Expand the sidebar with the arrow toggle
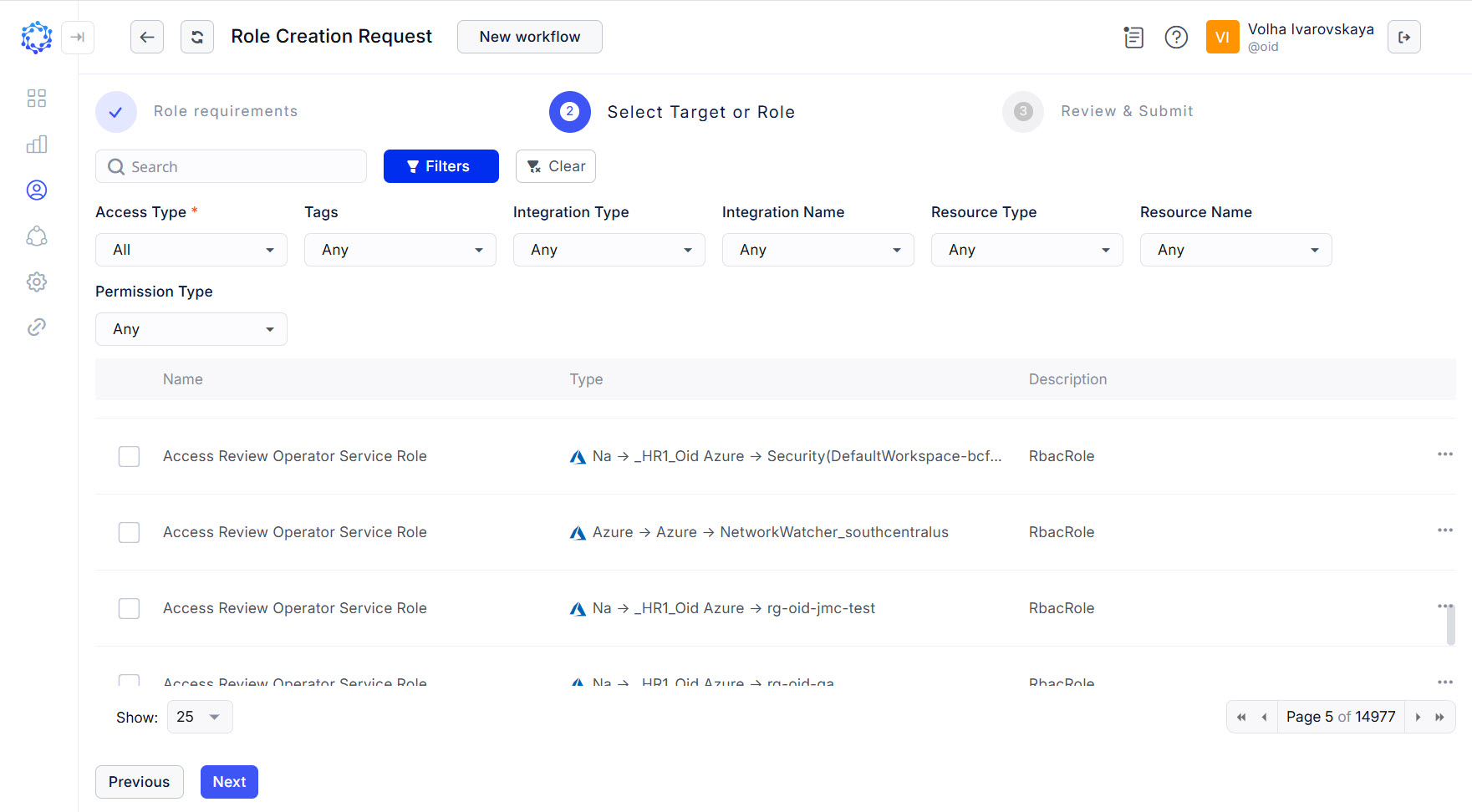Viewport: 1472px width, 812px height. pos(78,37)
